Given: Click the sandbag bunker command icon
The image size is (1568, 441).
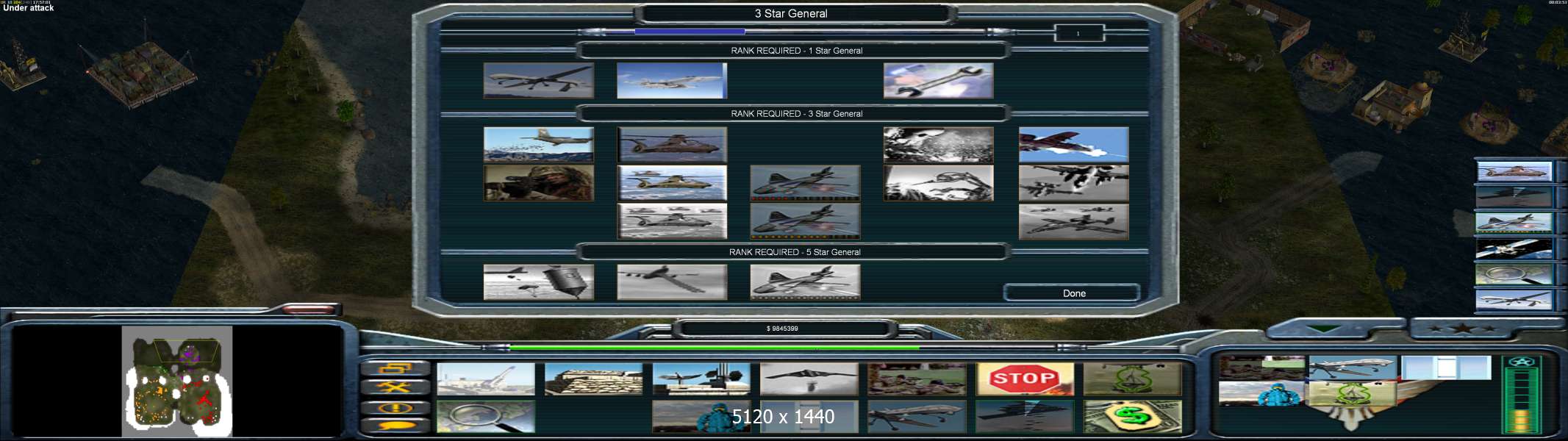Looking at the screenshot, I should (593, 379).
